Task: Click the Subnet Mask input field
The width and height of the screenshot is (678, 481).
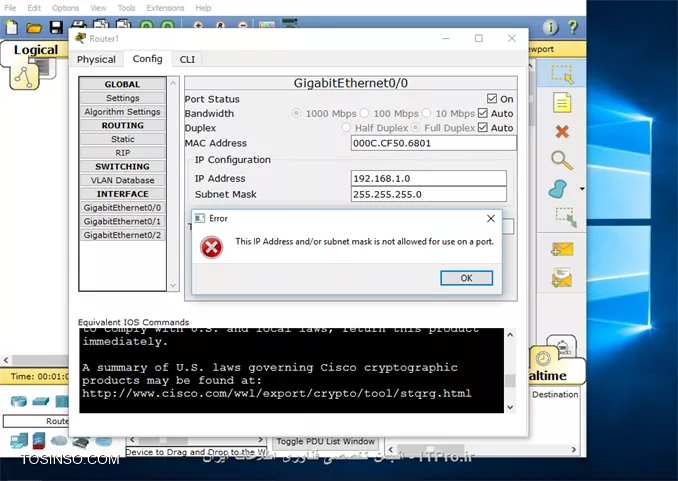Action: [x=429, y=194]
